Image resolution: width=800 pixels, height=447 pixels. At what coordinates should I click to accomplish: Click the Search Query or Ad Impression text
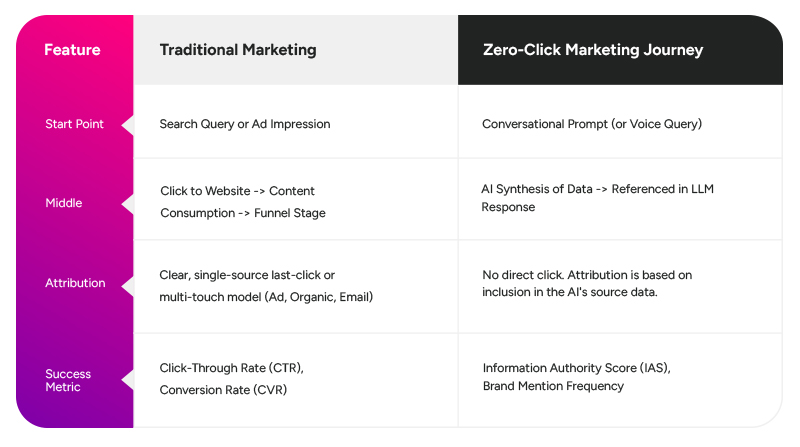(x=245, y=125)
